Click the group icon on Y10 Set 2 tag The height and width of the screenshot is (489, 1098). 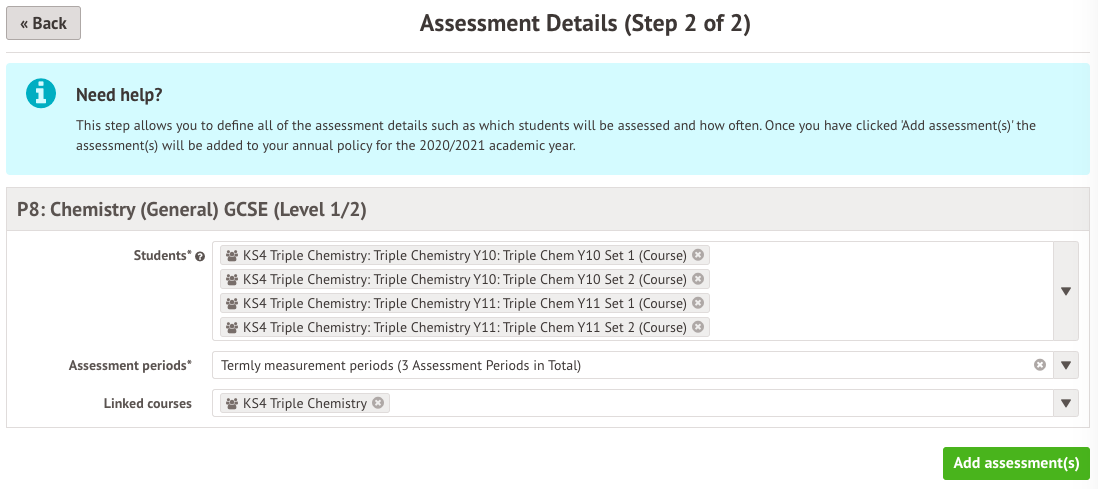pyautogui.click(x=232, y=279)
